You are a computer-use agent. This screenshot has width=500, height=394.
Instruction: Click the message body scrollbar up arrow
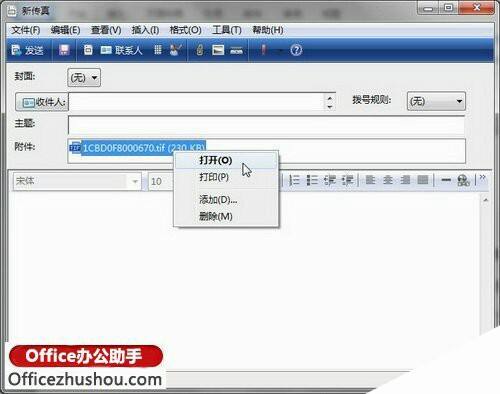pyautogui.click(x=486, y=200)
